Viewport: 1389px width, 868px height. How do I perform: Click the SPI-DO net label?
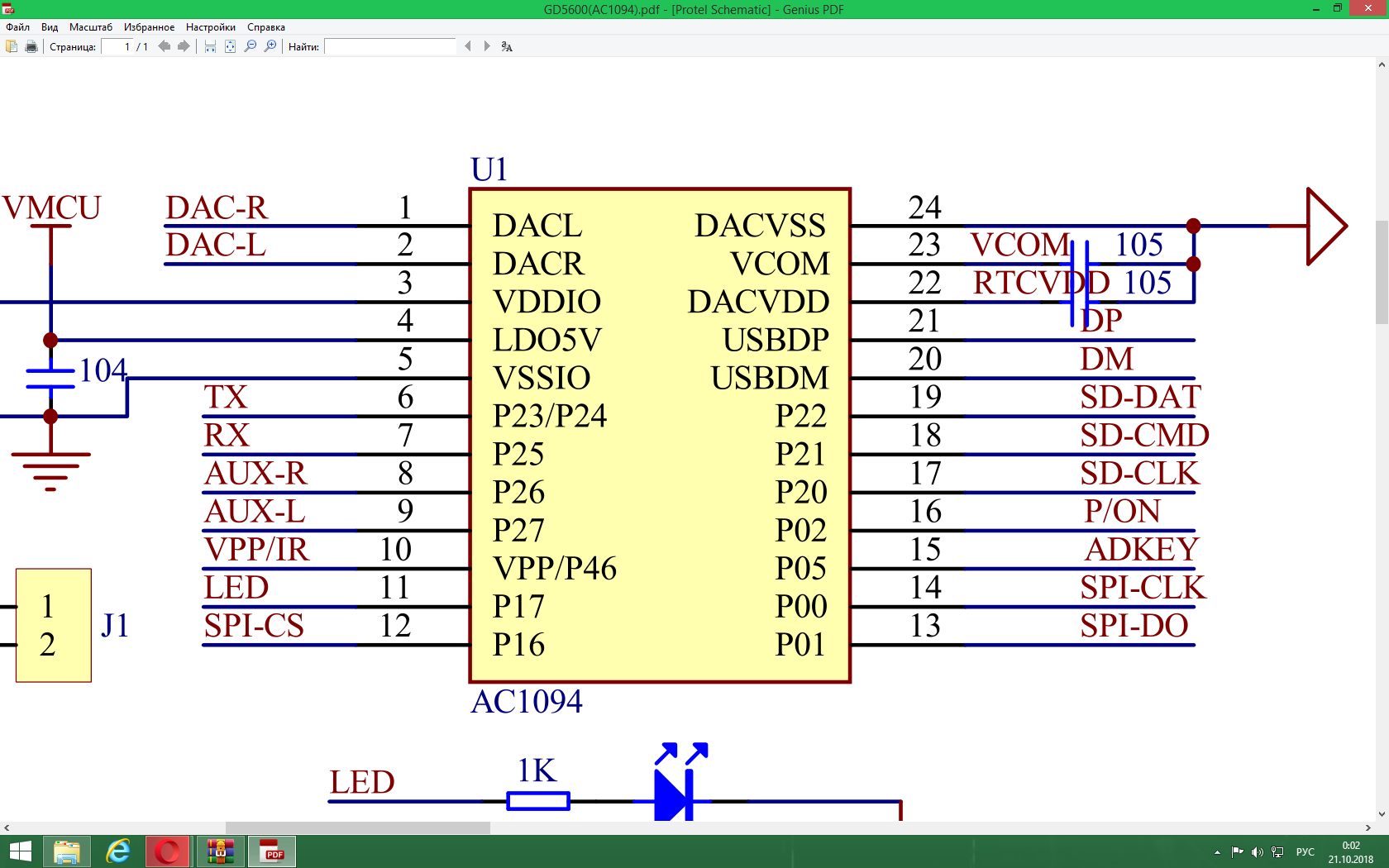[1134, 626]
